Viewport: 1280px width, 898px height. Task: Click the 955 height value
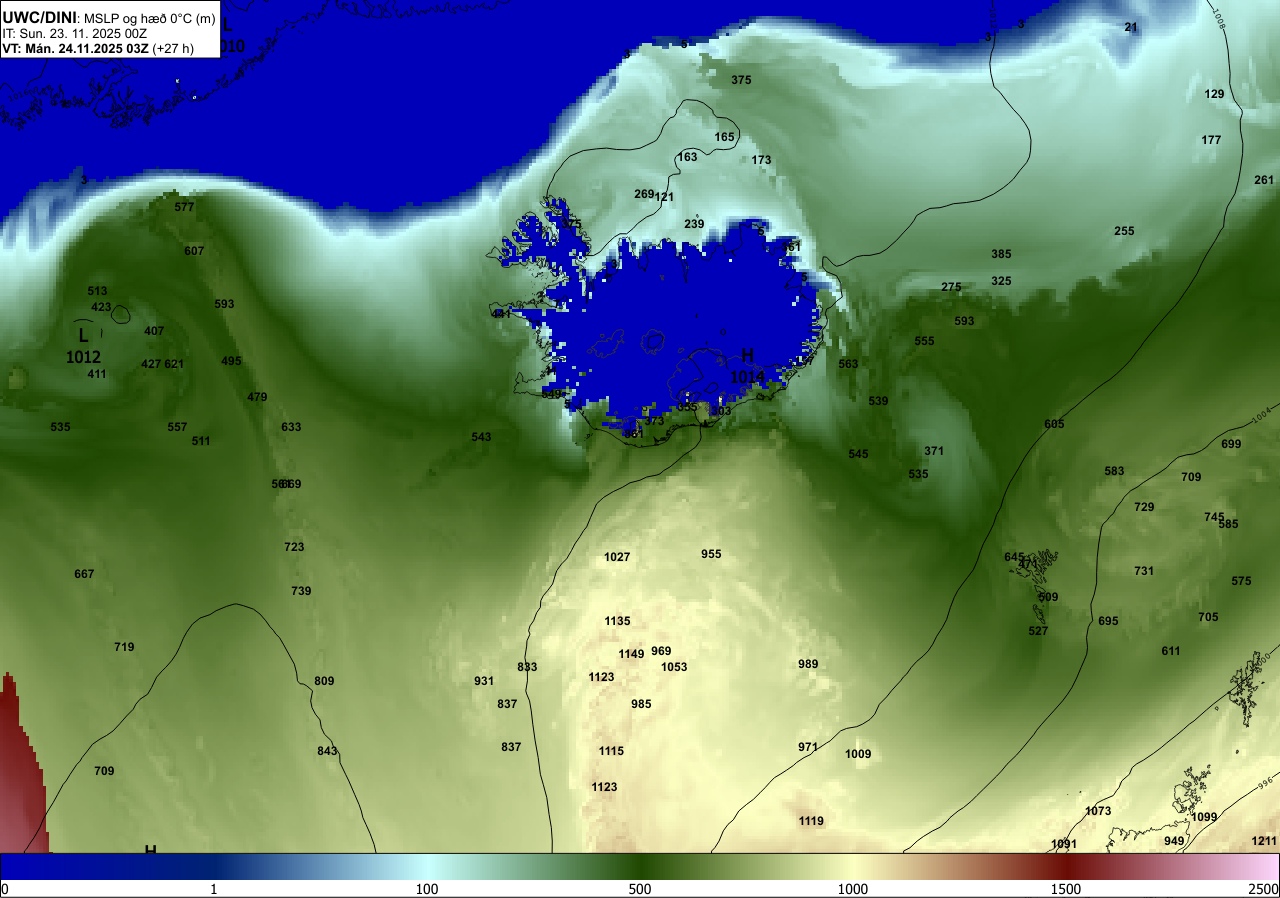click(x=711, y=554)
